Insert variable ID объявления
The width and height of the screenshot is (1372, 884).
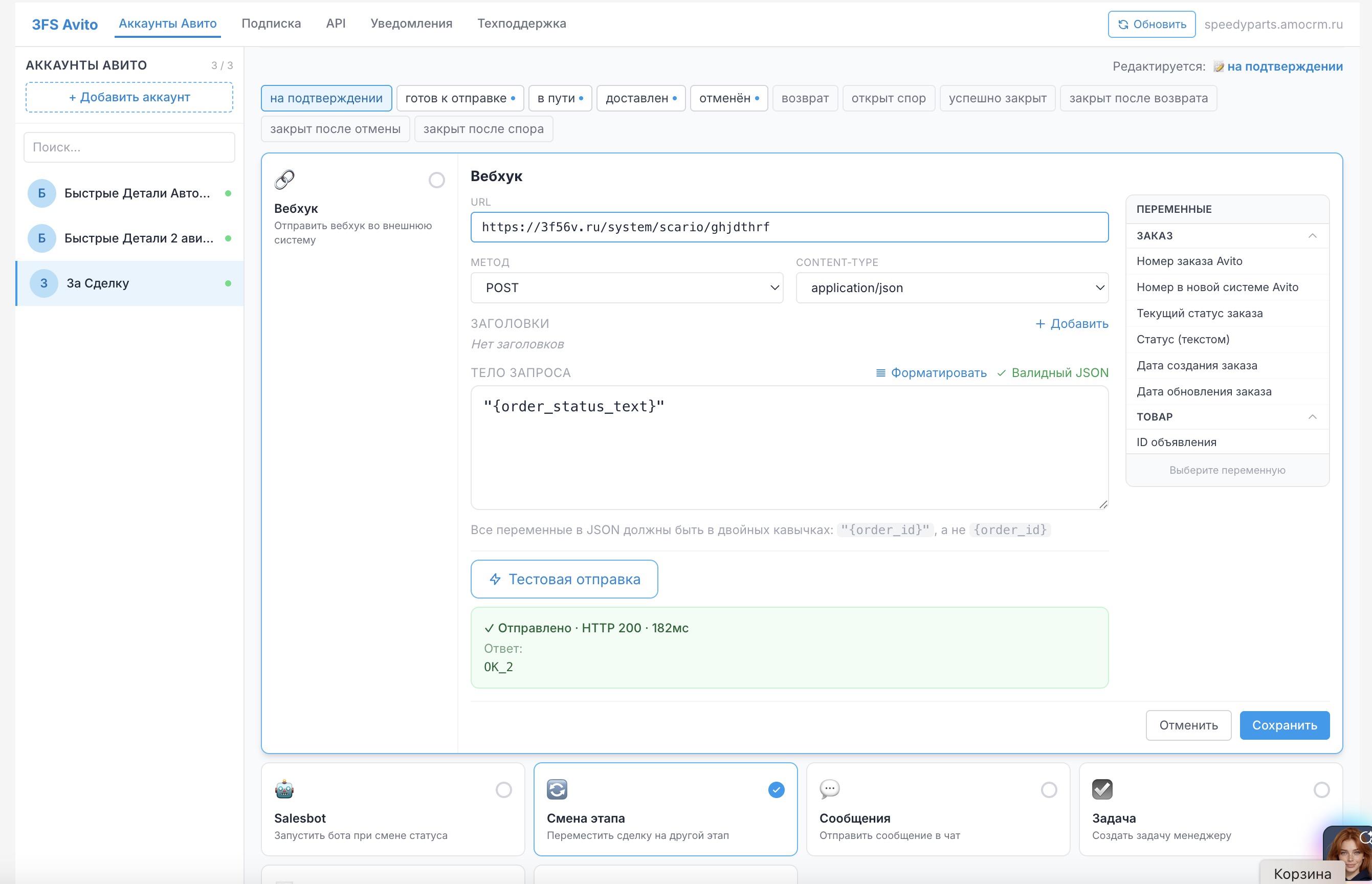point(1227,442)
